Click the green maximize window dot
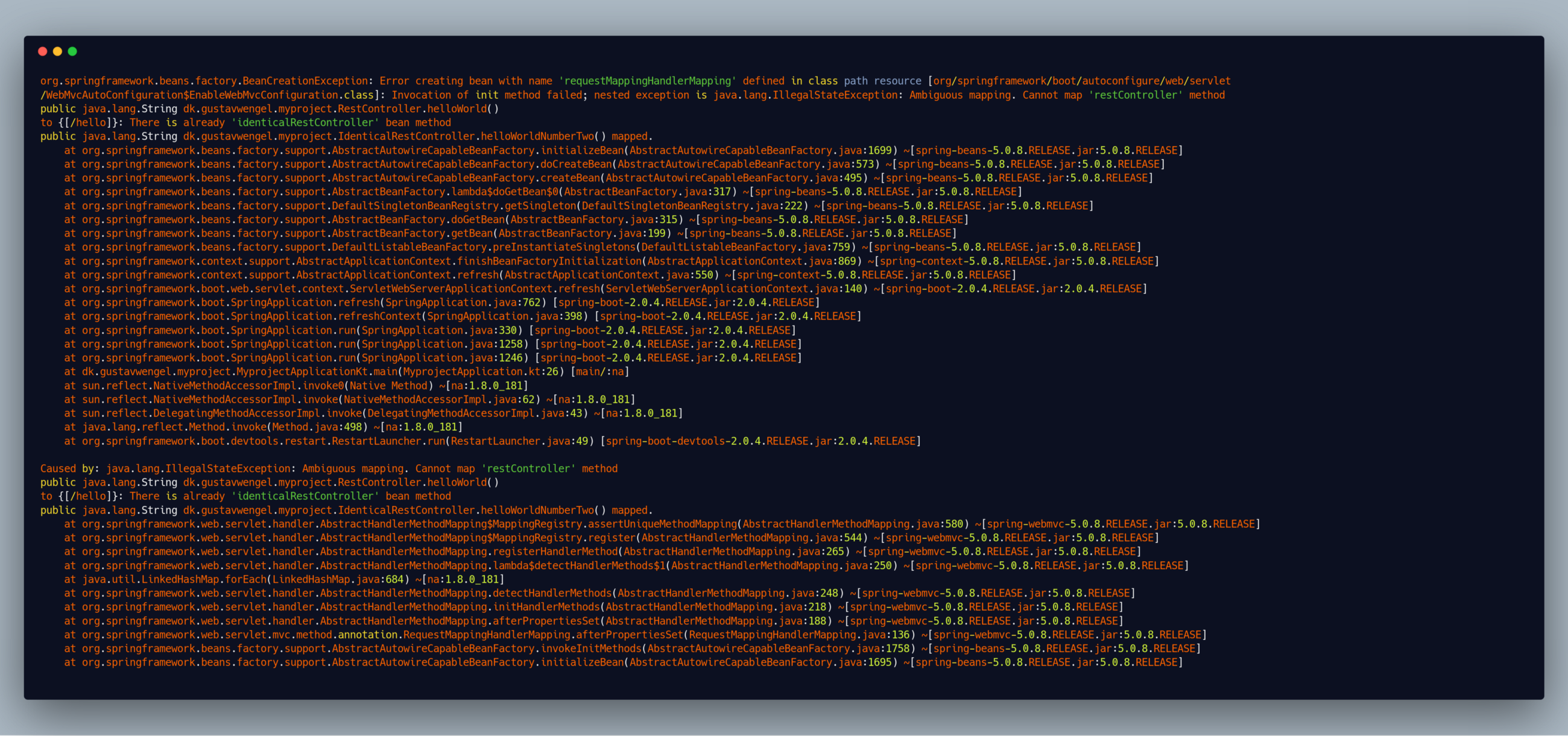The image size is (1568, 736). coord(72,52)
